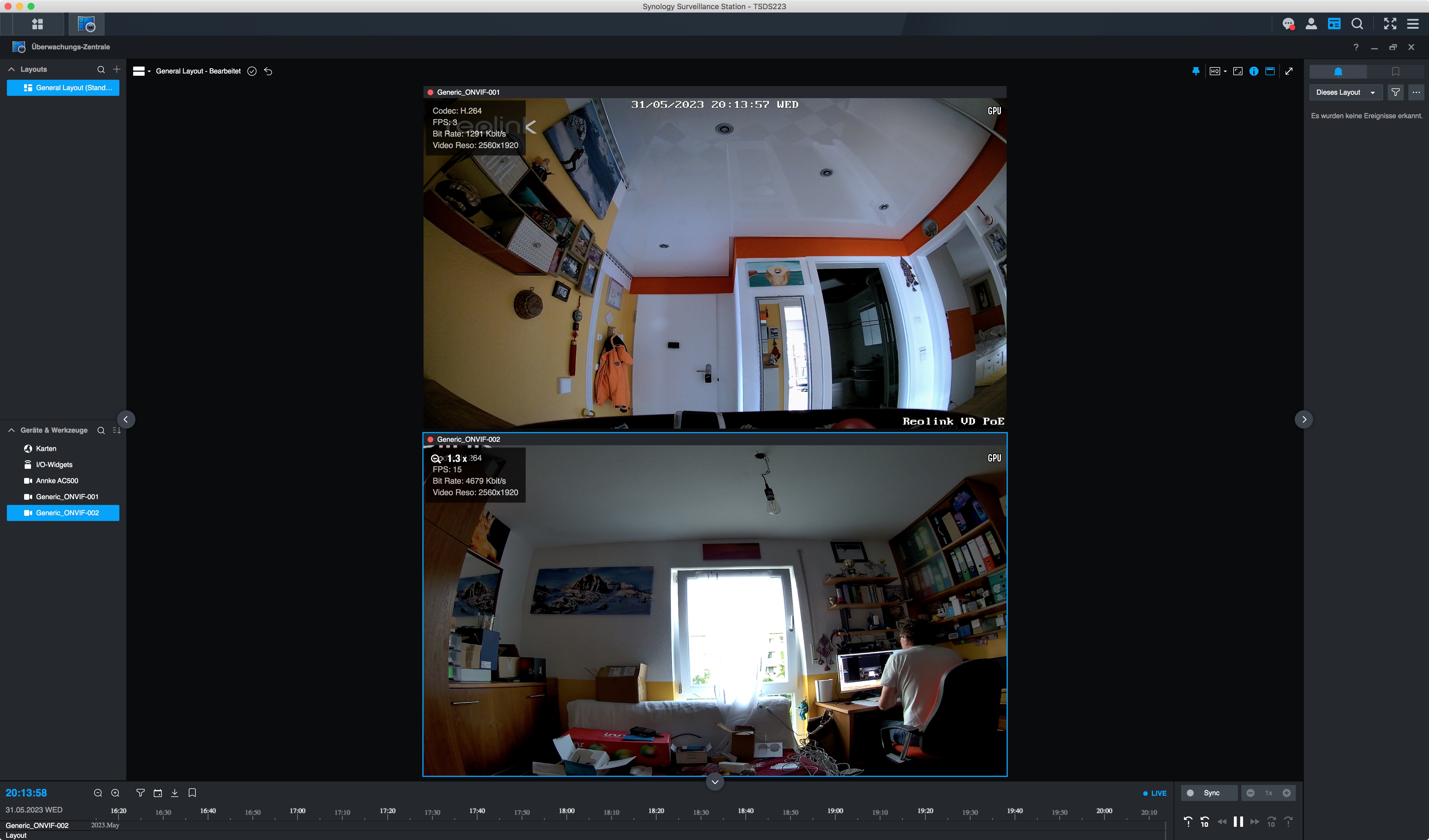The image size is (1429, 840).
Task: Toggle title bar display icon
Action: 1270,71
